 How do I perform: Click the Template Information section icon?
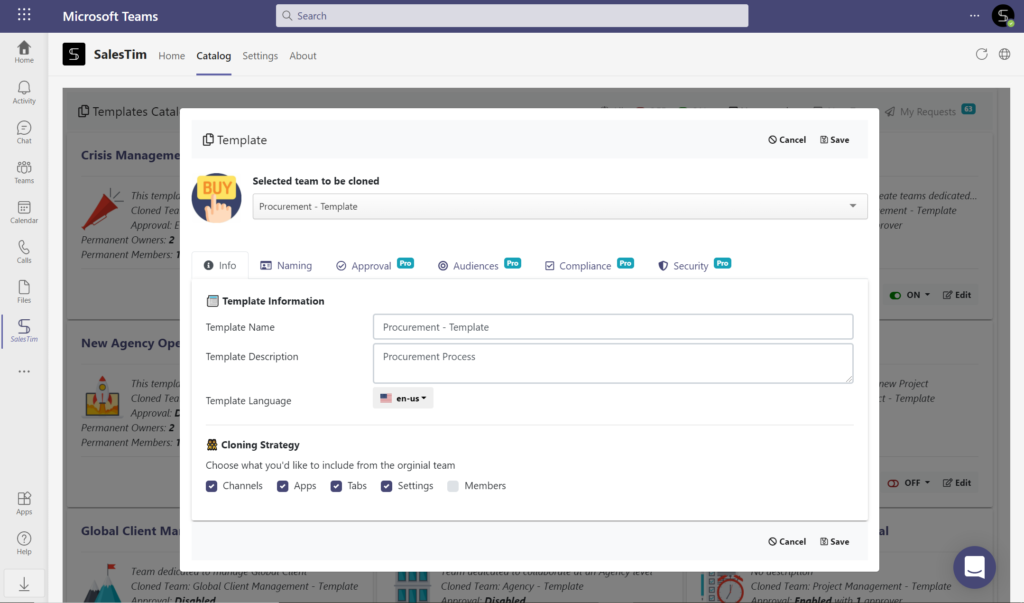tap(212, 301)
